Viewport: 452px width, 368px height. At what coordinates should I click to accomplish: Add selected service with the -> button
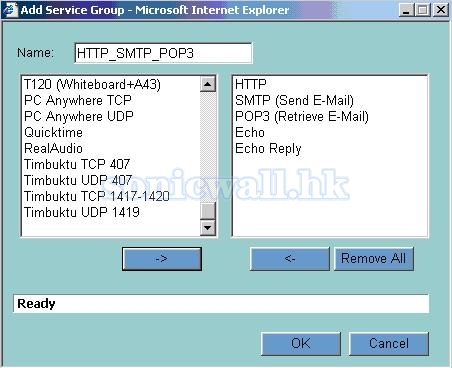click(162, 259)
